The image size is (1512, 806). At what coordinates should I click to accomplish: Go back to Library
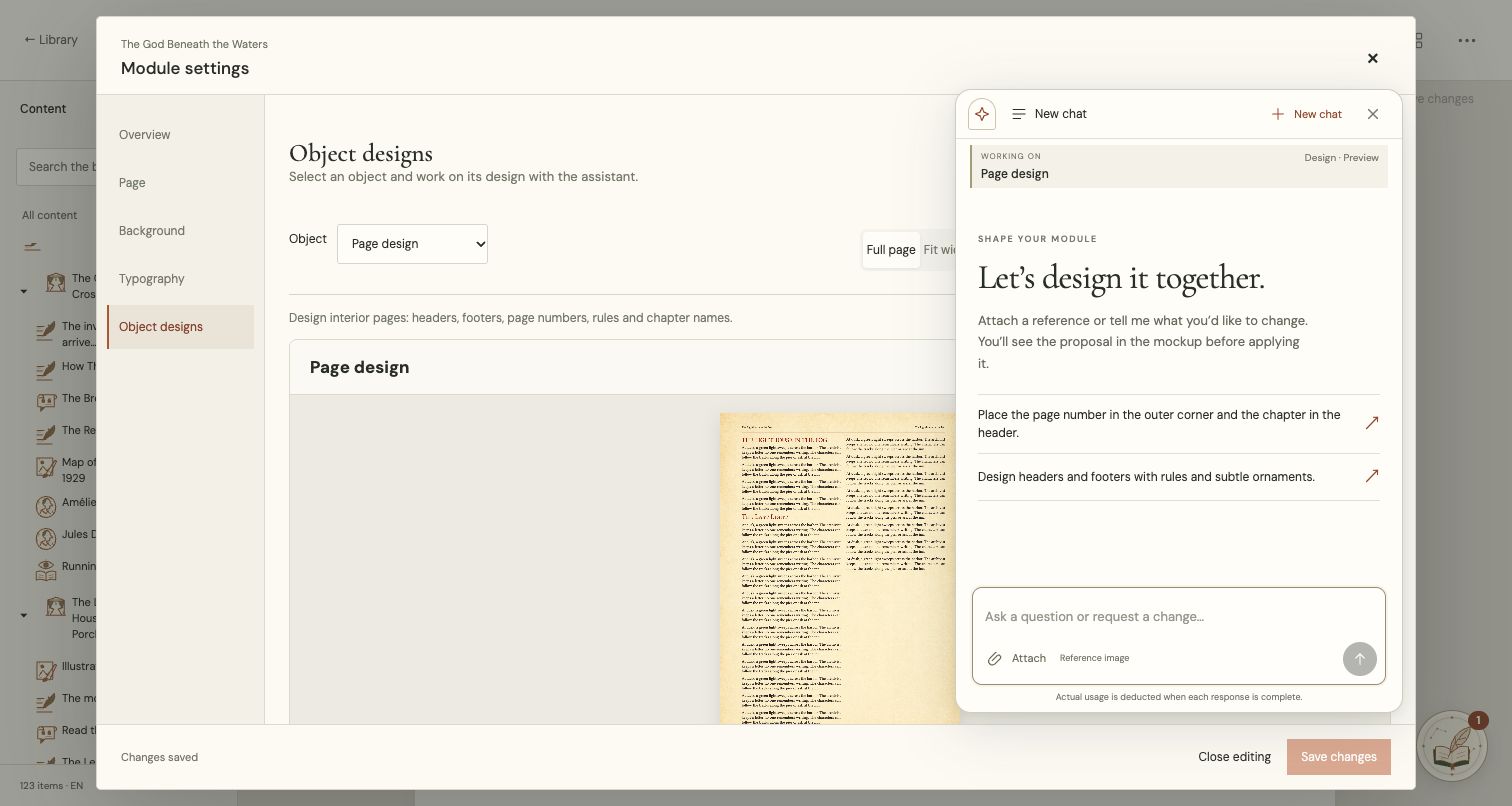(x=51, y=40)
